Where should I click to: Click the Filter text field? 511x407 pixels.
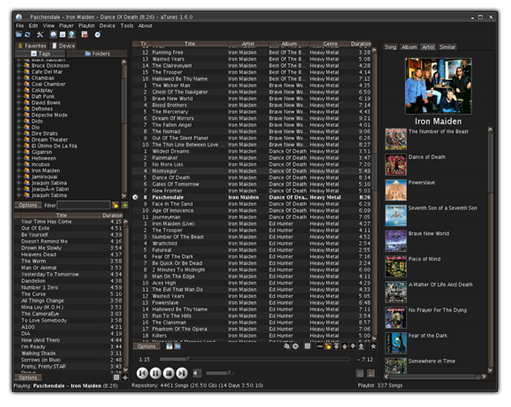(x=83, y=205)
